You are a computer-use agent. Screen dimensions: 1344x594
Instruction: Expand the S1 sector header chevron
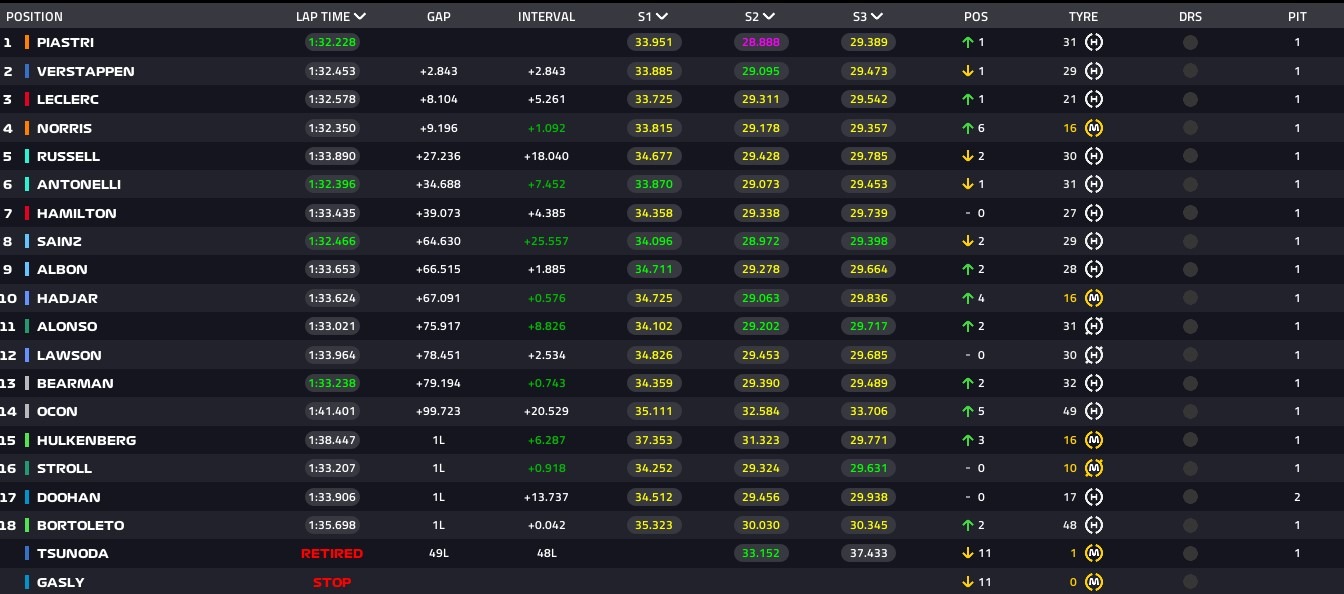[661, 16]
